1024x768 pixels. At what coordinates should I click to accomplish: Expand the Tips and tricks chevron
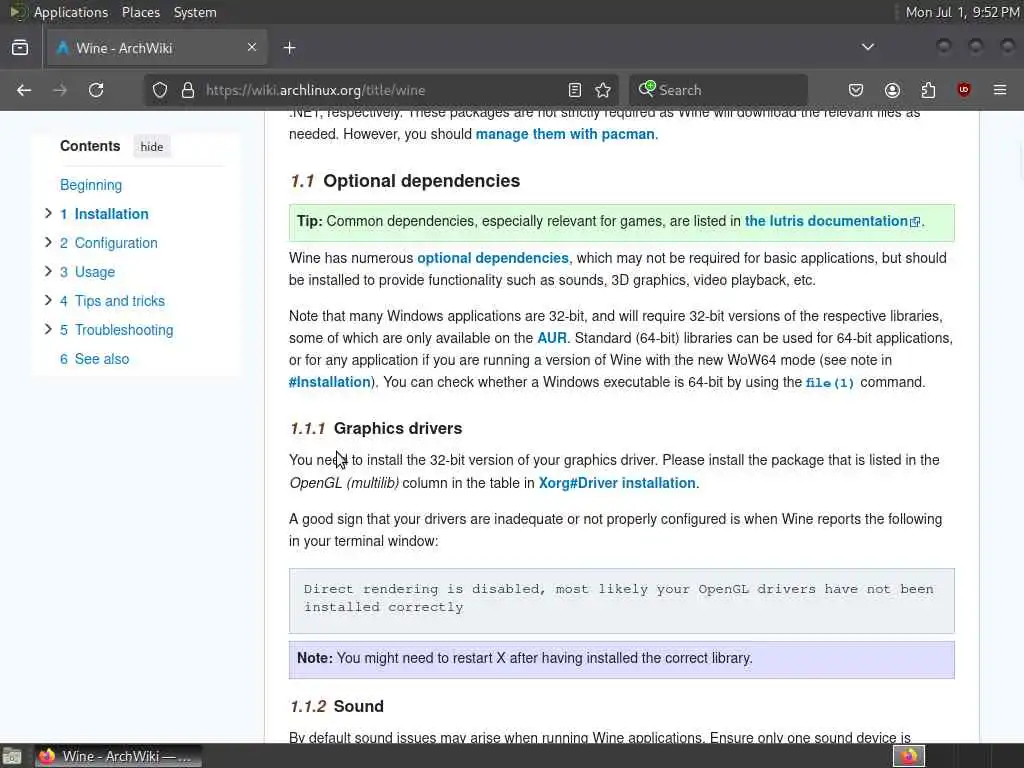(x=48, y=300)
